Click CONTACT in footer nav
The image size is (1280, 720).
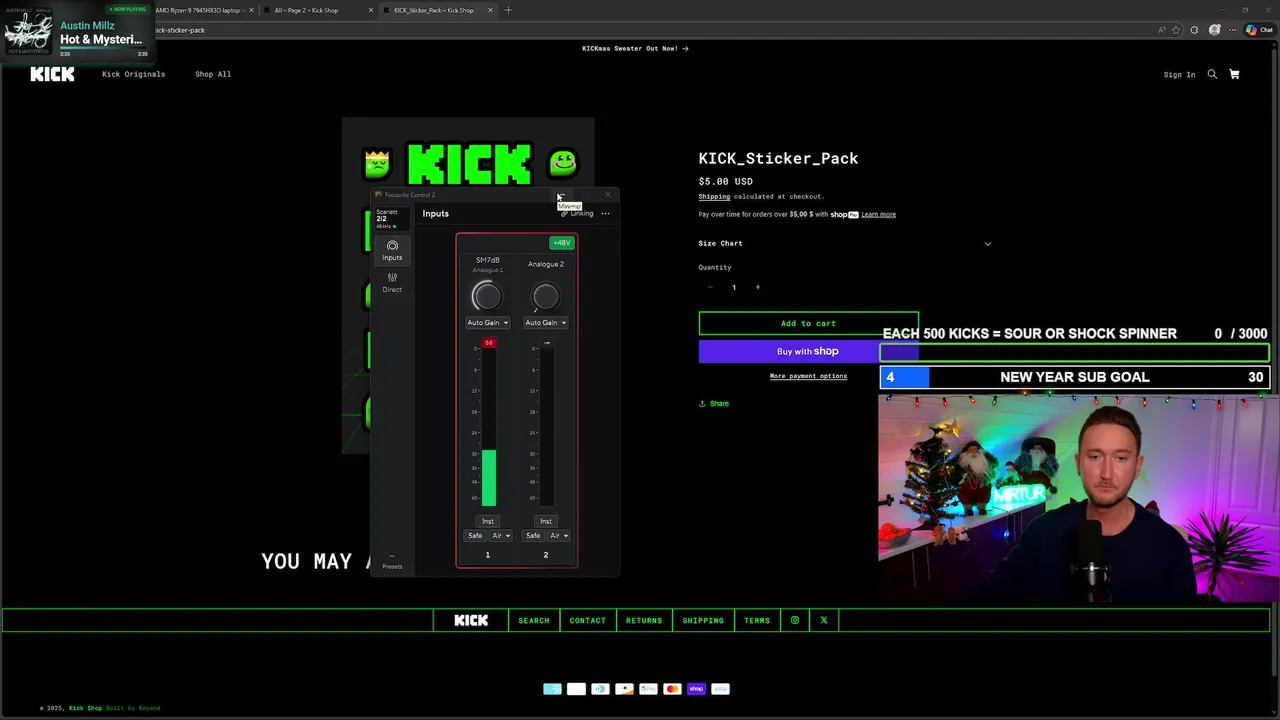588,620
